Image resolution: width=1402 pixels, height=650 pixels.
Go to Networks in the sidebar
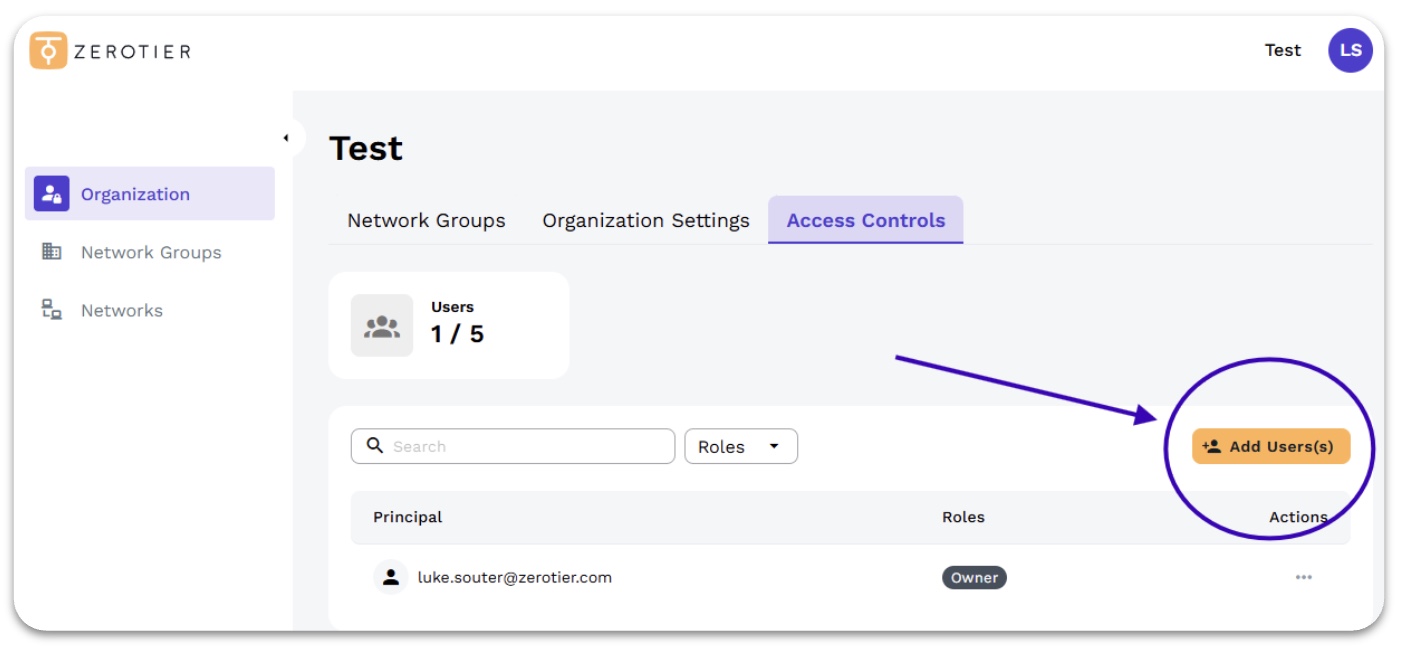coord(122,310)
